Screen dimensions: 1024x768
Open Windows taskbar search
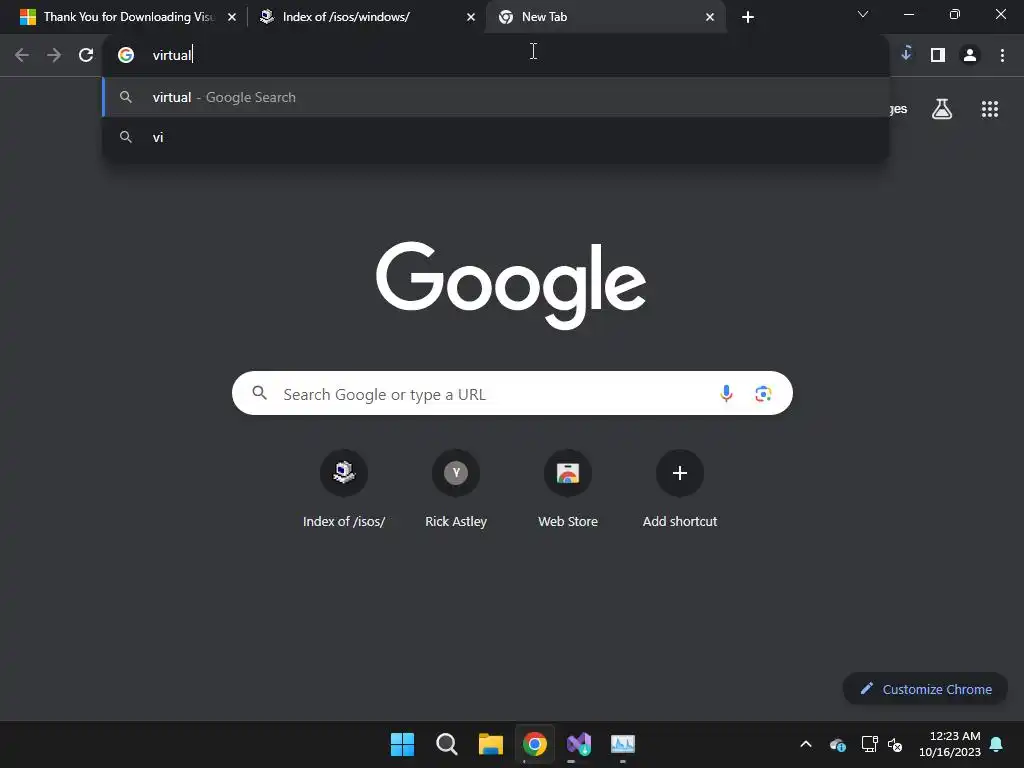click(447, 744)
